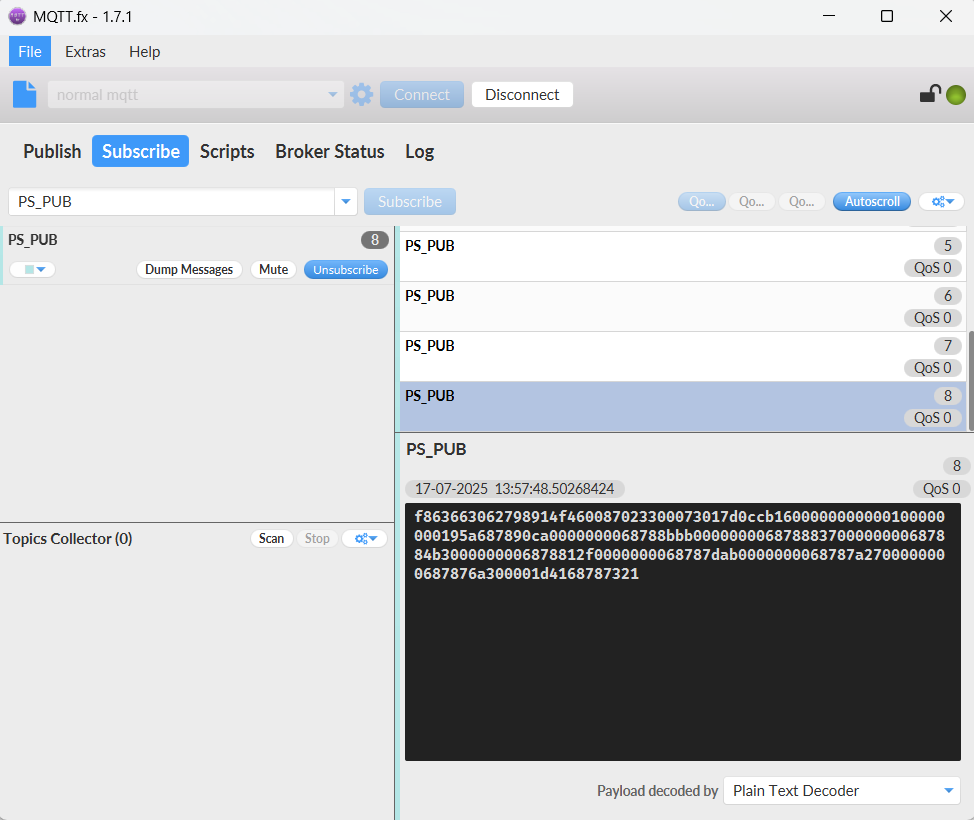Screen dimensions: 974x820
Task: Select PS_PUB message number 7
Action: [x=683, y=357]
